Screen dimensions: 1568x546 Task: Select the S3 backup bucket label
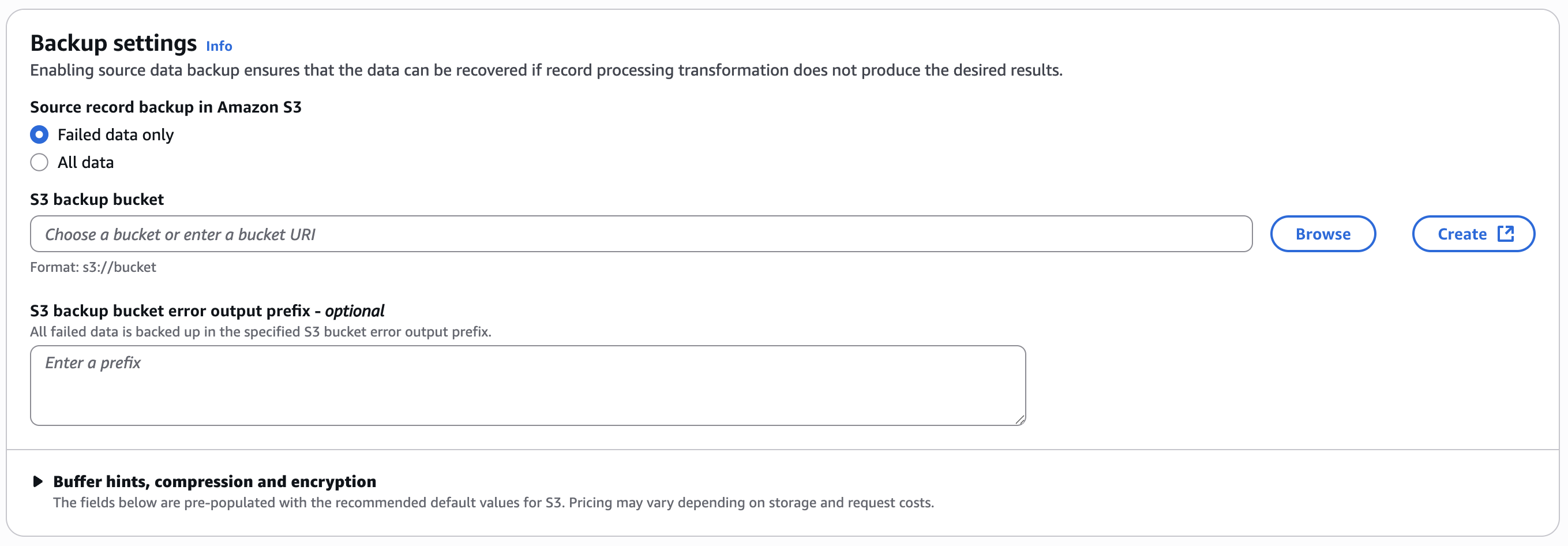(x=96, y=199)
